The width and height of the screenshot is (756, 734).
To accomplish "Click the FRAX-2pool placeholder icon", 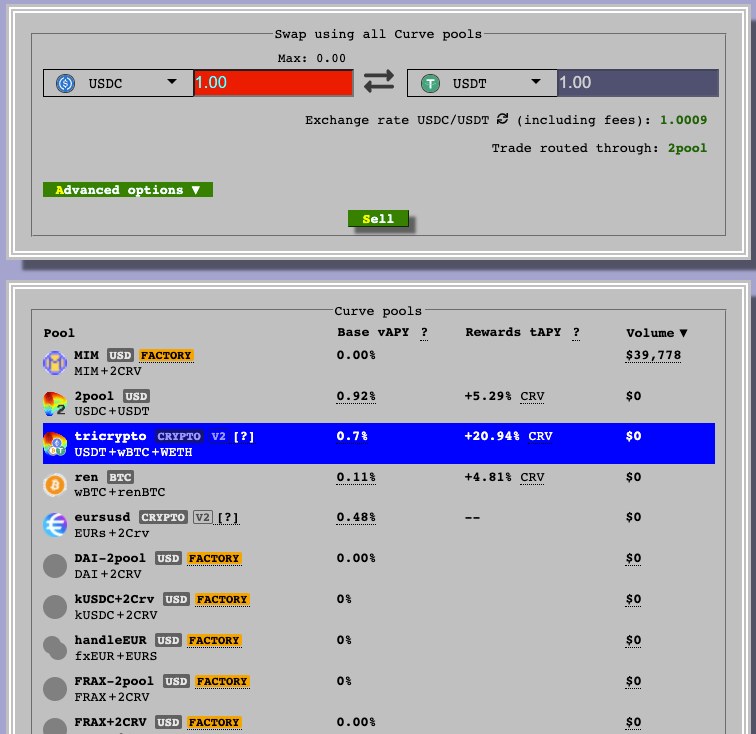I will point(55,689).
